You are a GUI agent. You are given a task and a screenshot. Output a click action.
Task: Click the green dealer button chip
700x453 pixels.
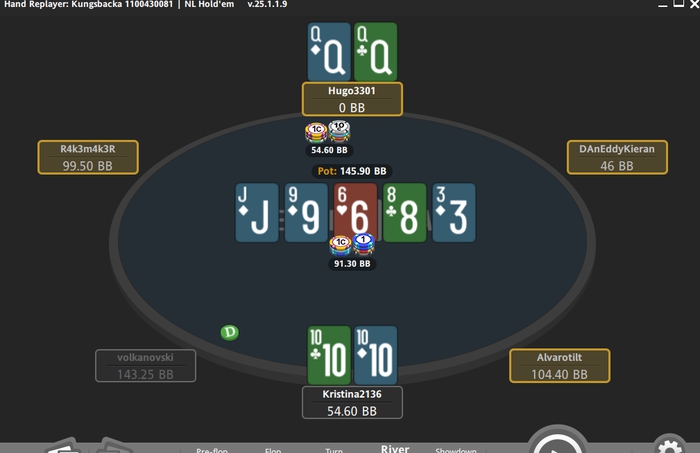[229, 332]
